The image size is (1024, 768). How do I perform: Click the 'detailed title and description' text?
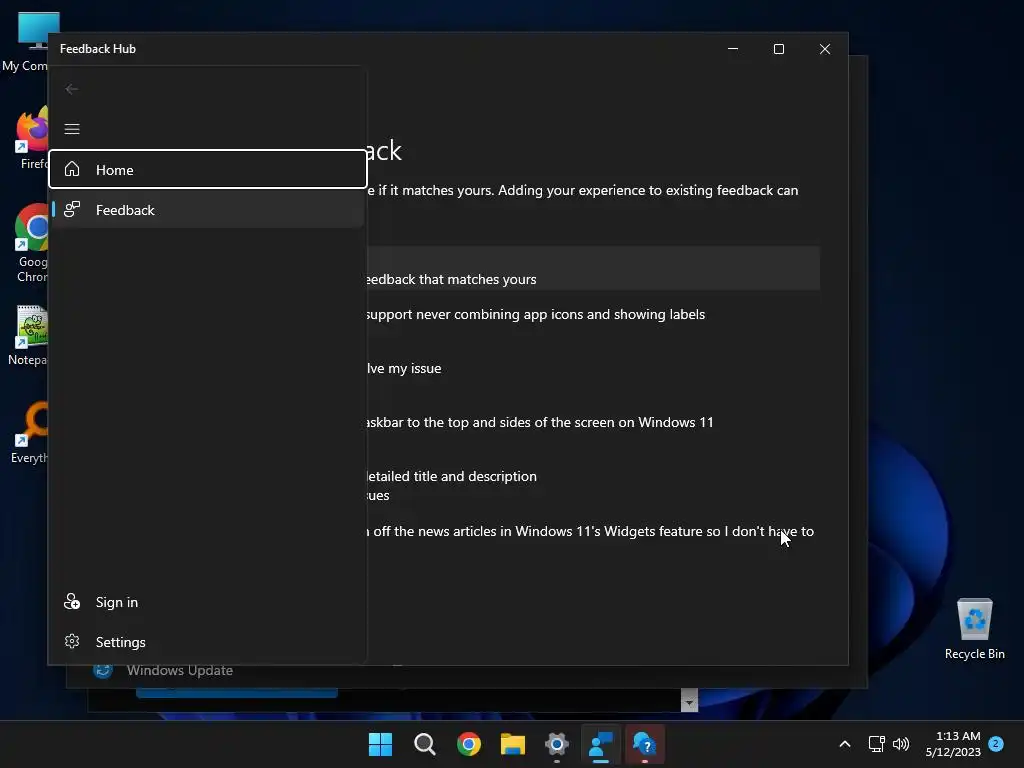pyautogui.click(x=451, y=476)
